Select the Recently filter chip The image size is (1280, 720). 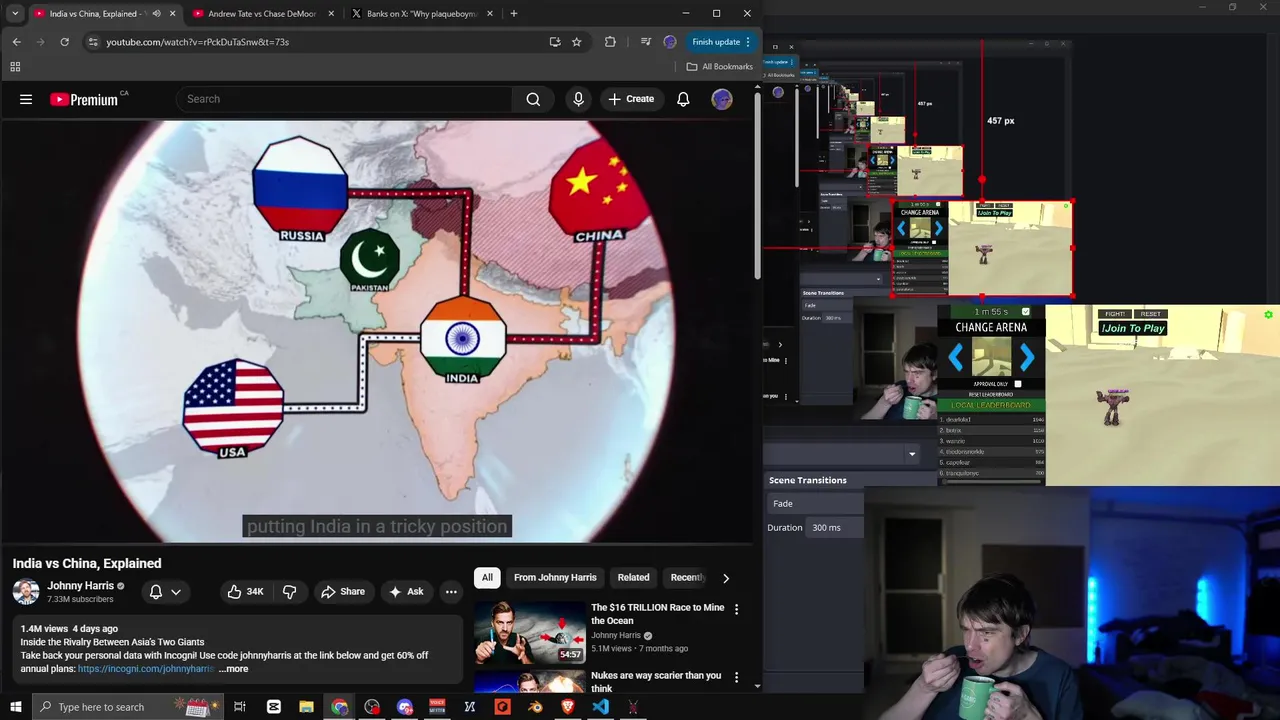[x=687, y=578]
